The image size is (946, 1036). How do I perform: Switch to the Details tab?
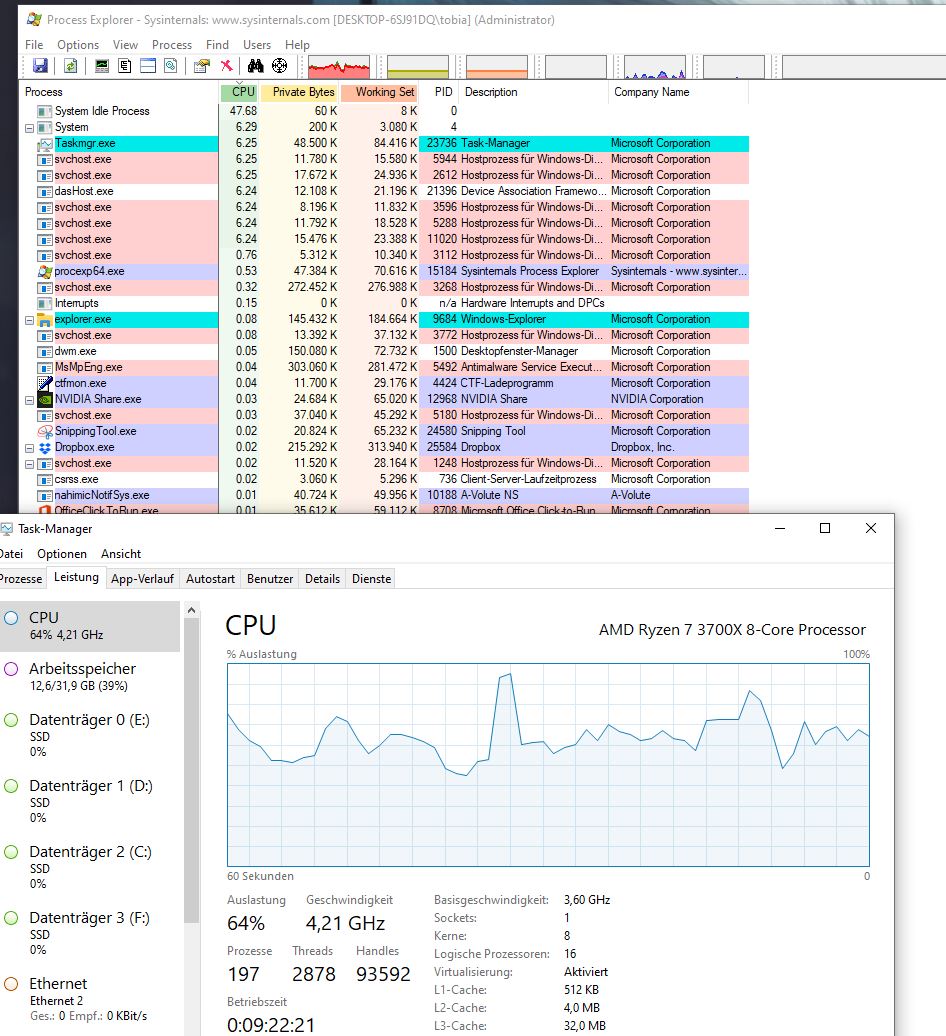[x=322, y=579]
